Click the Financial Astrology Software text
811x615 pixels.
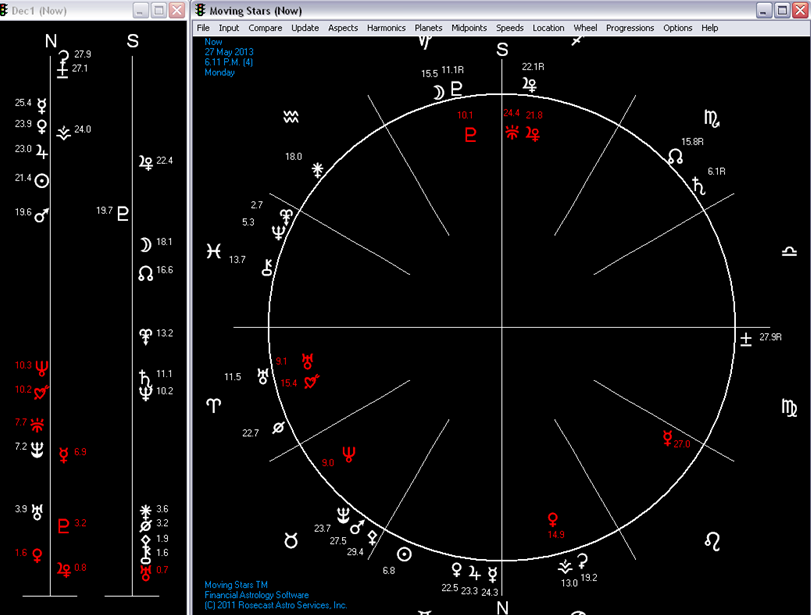pos(257,595)
